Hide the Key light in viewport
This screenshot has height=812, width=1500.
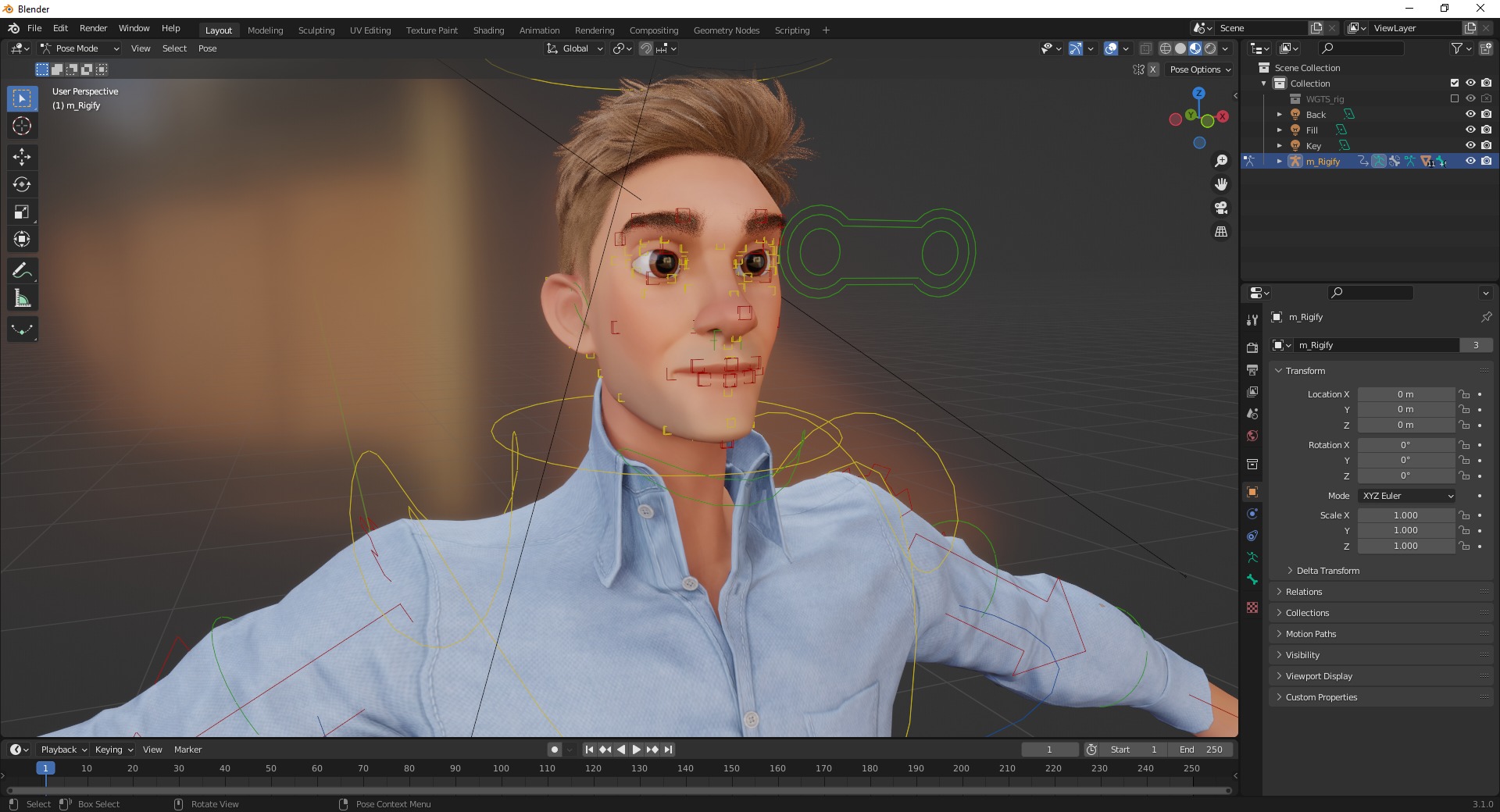pyautogui.click(x=1470, y=146)
